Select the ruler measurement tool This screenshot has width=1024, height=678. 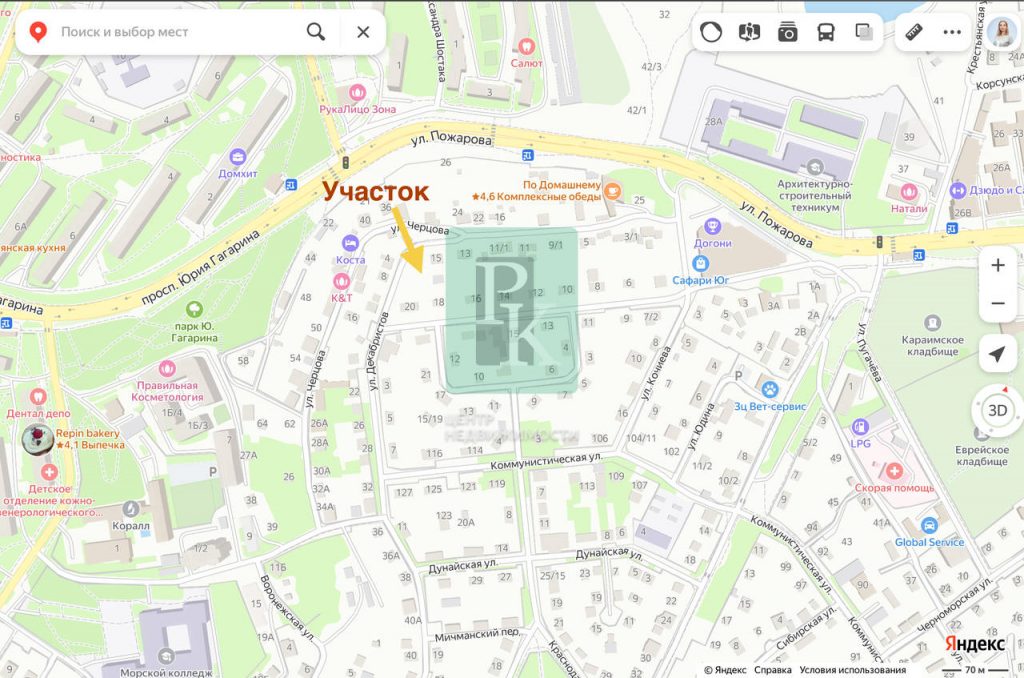click(x=914, y=31)
